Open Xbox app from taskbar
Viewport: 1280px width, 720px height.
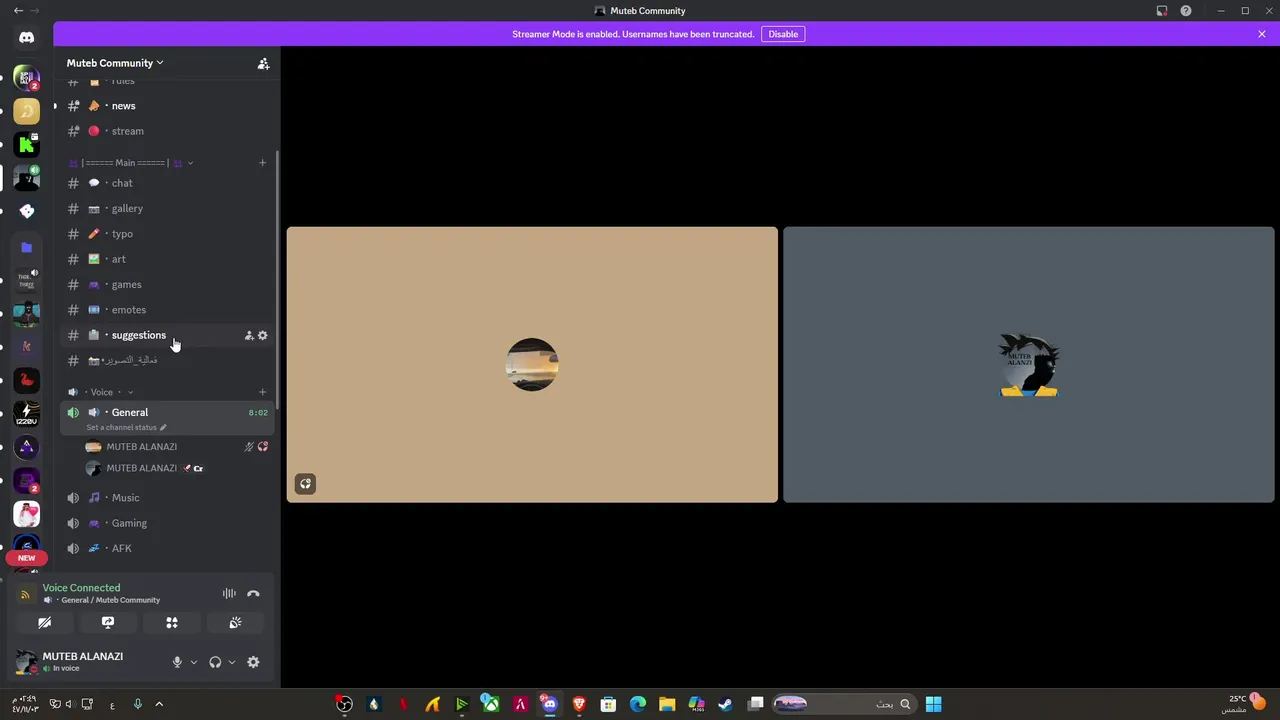pos(491,704)
